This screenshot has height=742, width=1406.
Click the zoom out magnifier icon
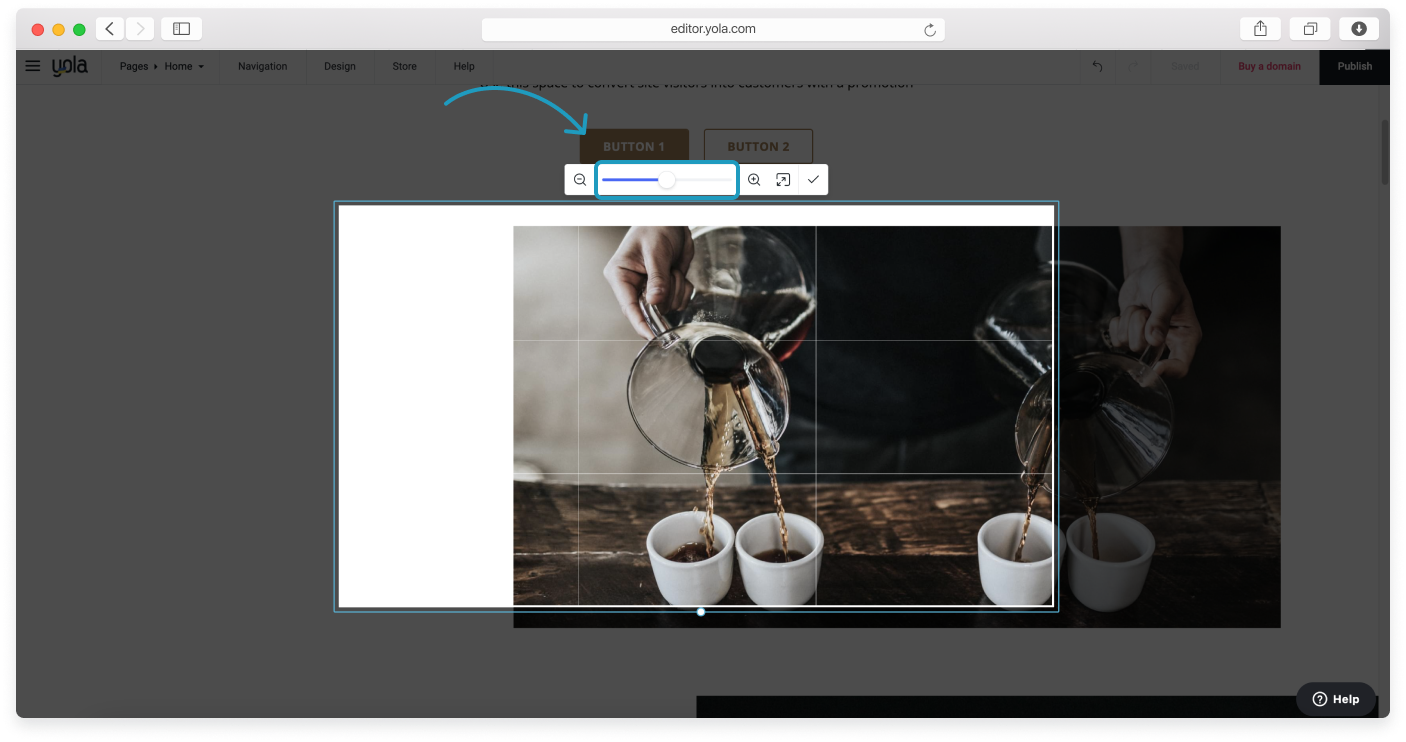[580, 180]
